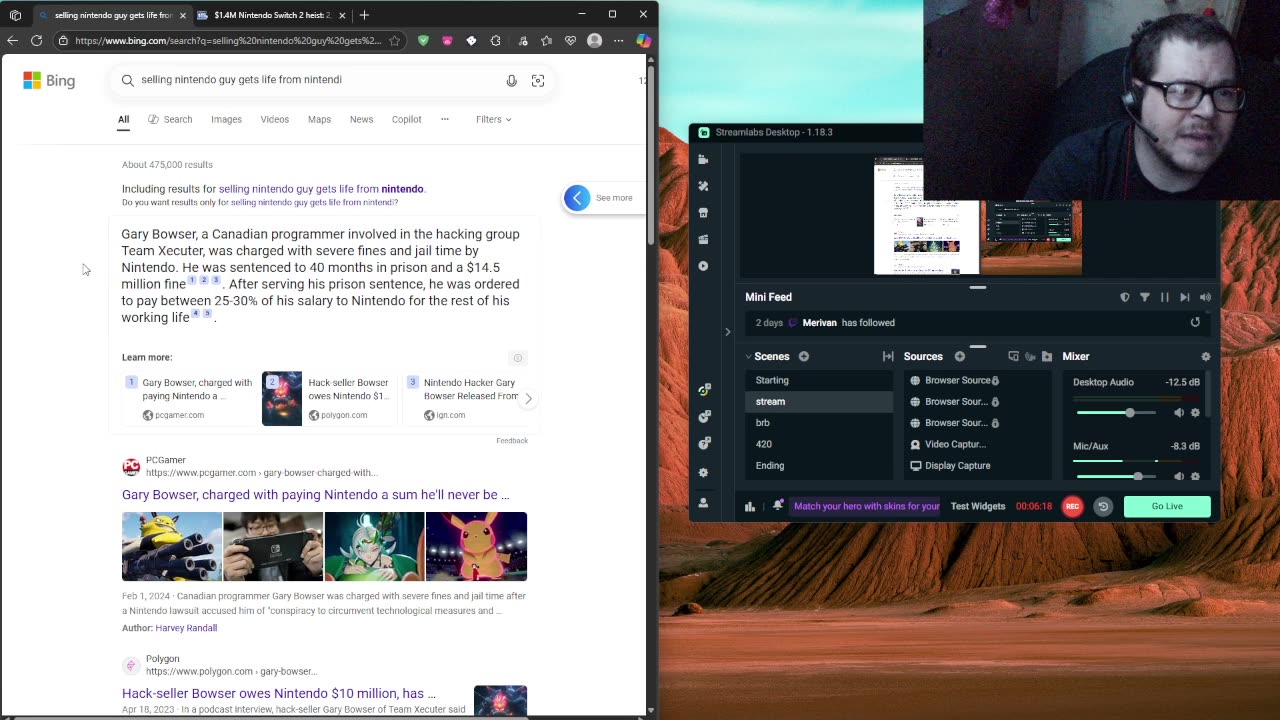Viewport: 1280px width, 720px height.
Task: Open the Pikachu result thumbnail image
Action: [x=476, y=547]
